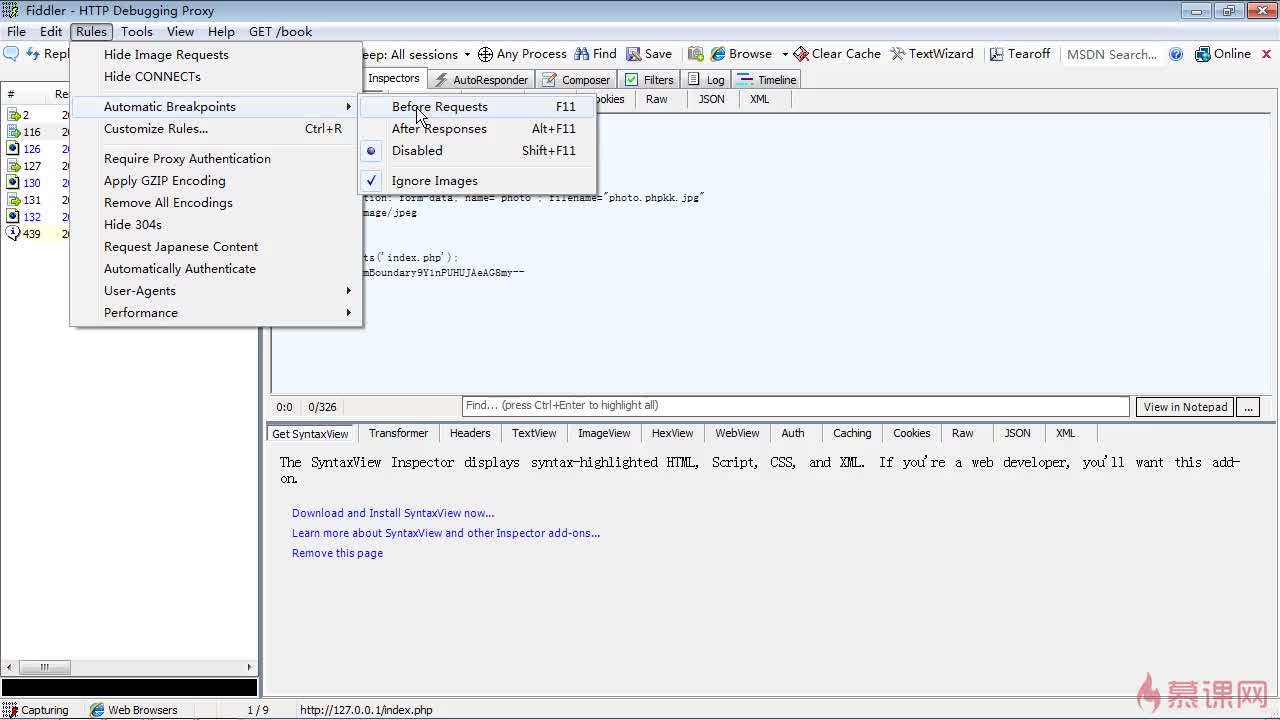Enable Apply GZIP Encoding rule

click(x=216, y=180)
